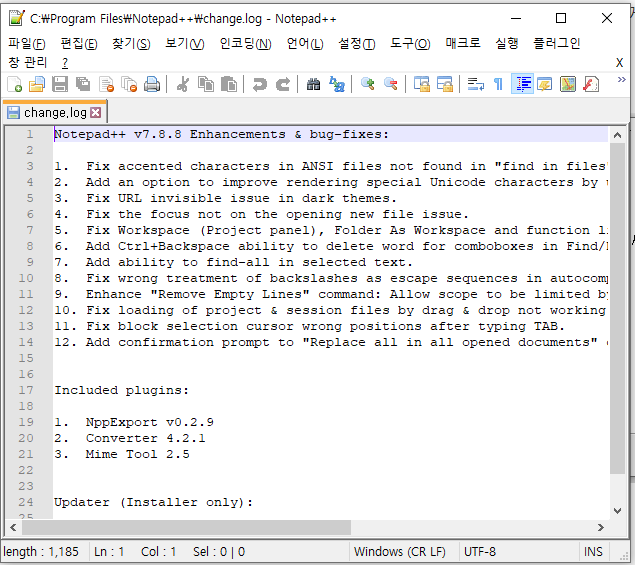Open the 파일(F) menu
Viewport: 635px width, 565px height.
point(27,43)
